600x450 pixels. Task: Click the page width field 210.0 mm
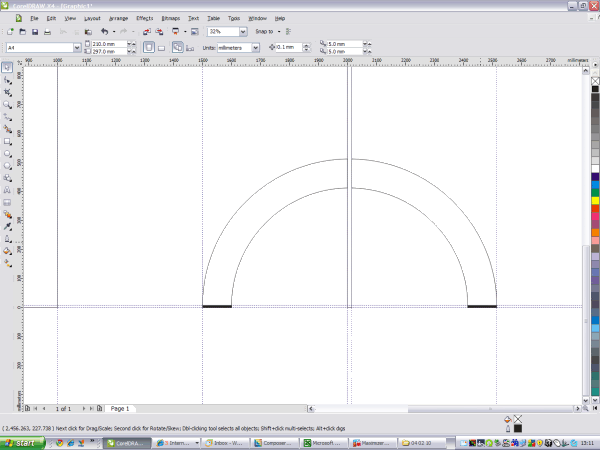coord(106,43)
